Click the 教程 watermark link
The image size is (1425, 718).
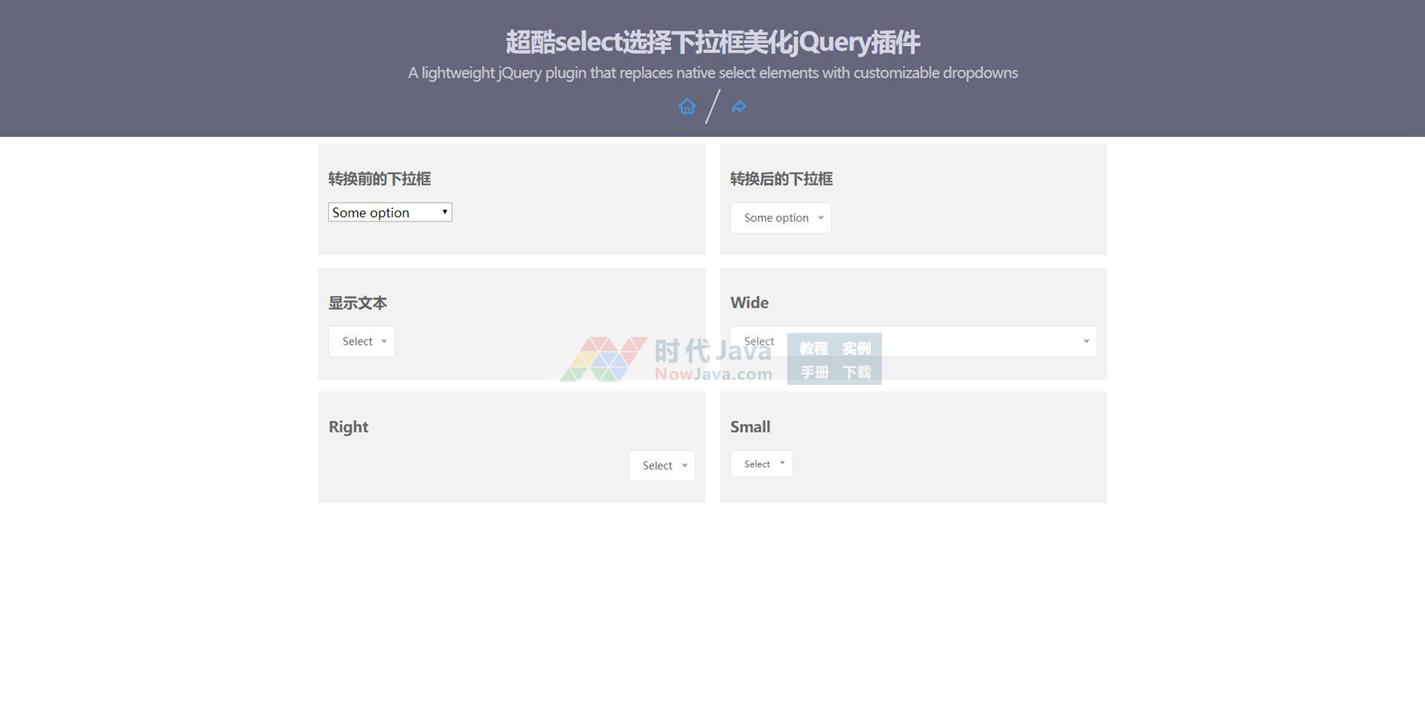click(x=813, y=349)
